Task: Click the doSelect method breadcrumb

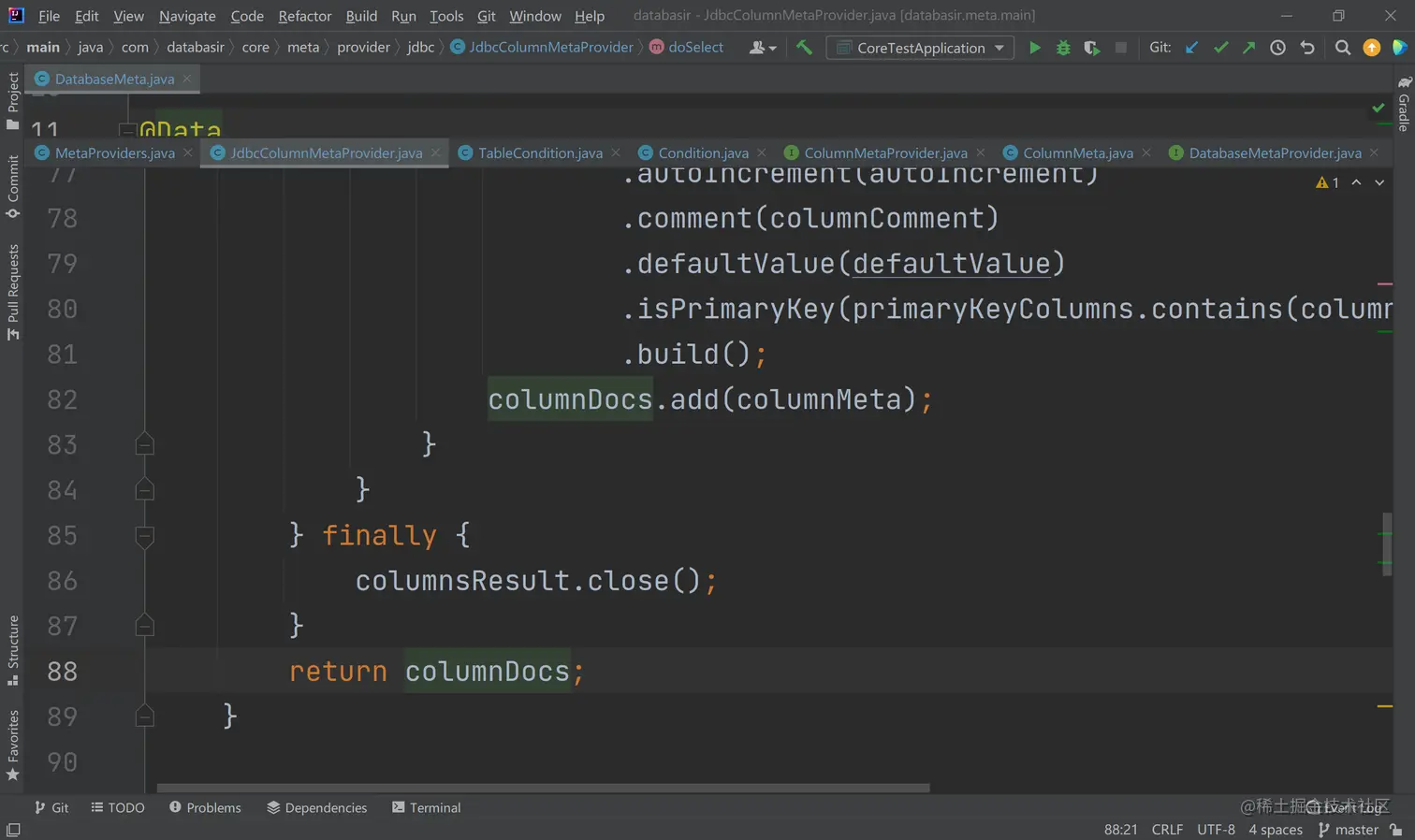Action: pyautogui.click(x=687, y=47)
